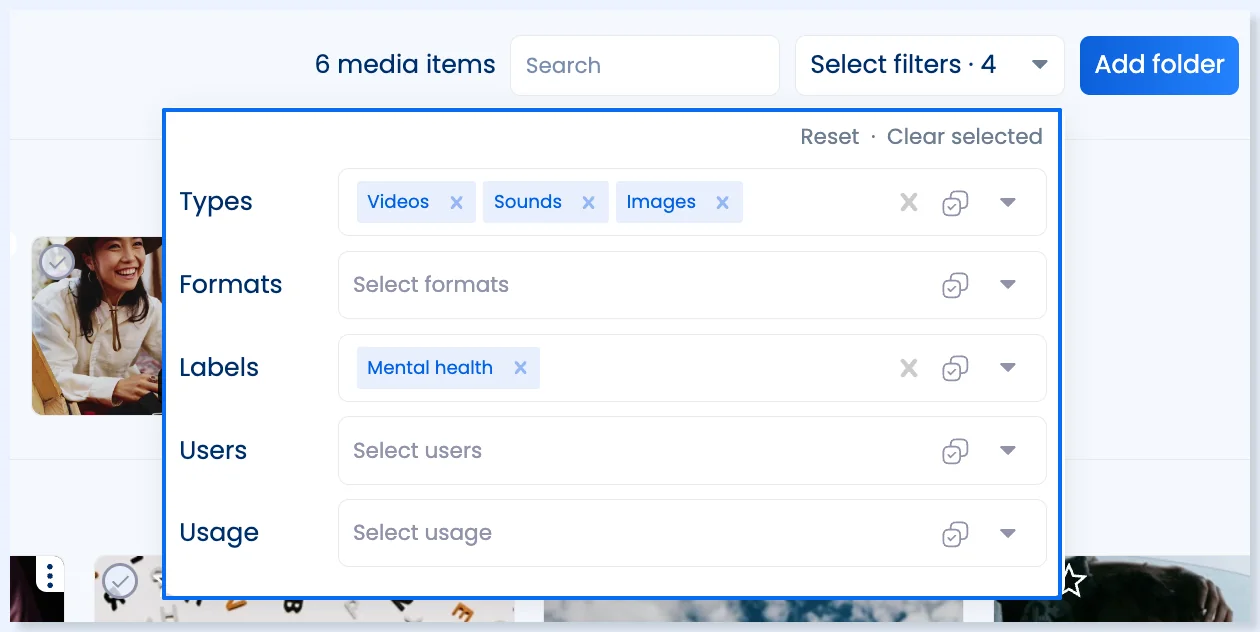This screenshot has height=632, width=1260.
Task: Click the Mental health tag text
Action: tap(430, 368)
